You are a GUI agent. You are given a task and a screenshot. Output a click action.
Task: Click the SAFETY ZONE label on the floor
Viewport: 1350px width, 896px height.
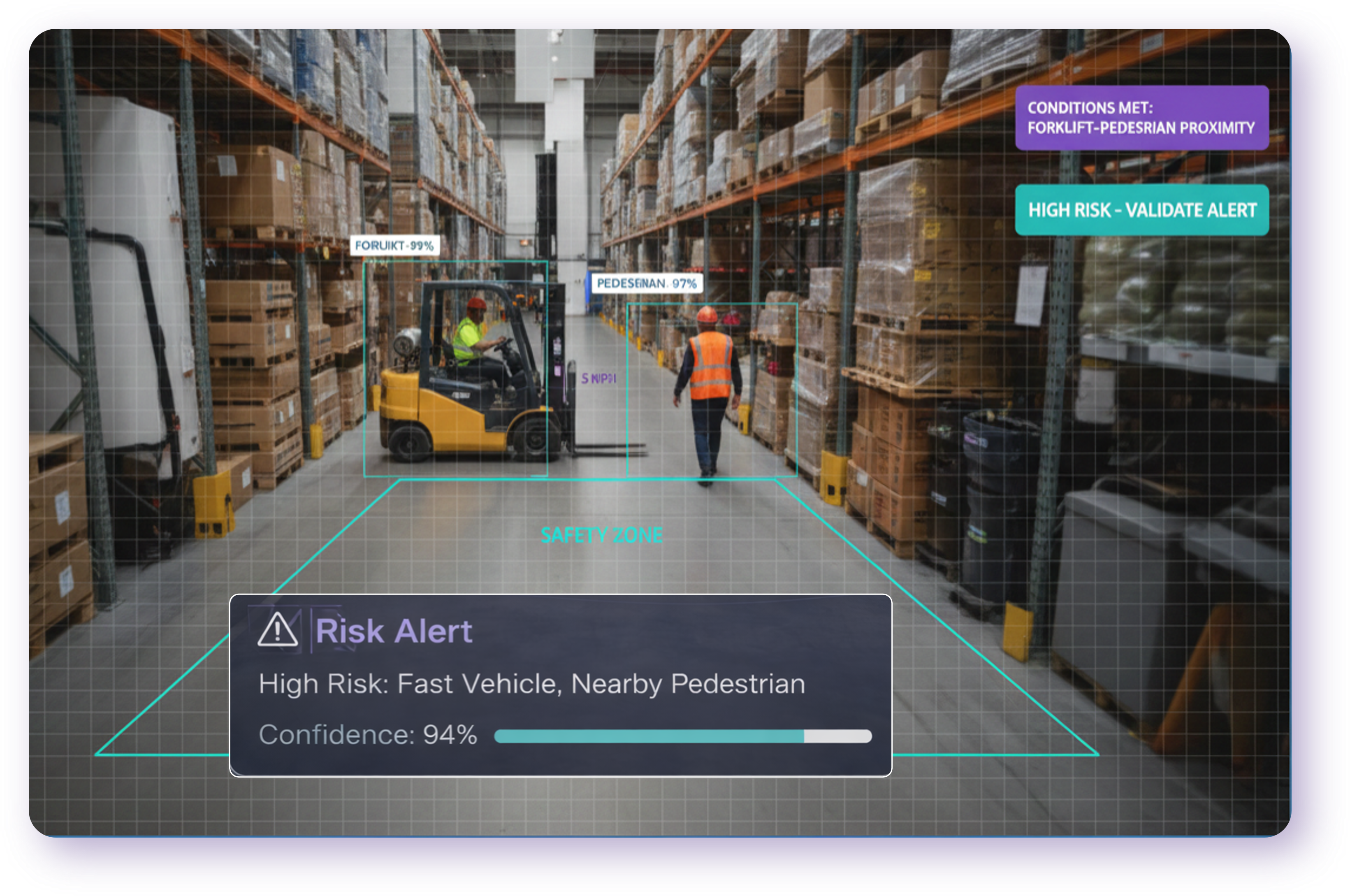point(602,536)
